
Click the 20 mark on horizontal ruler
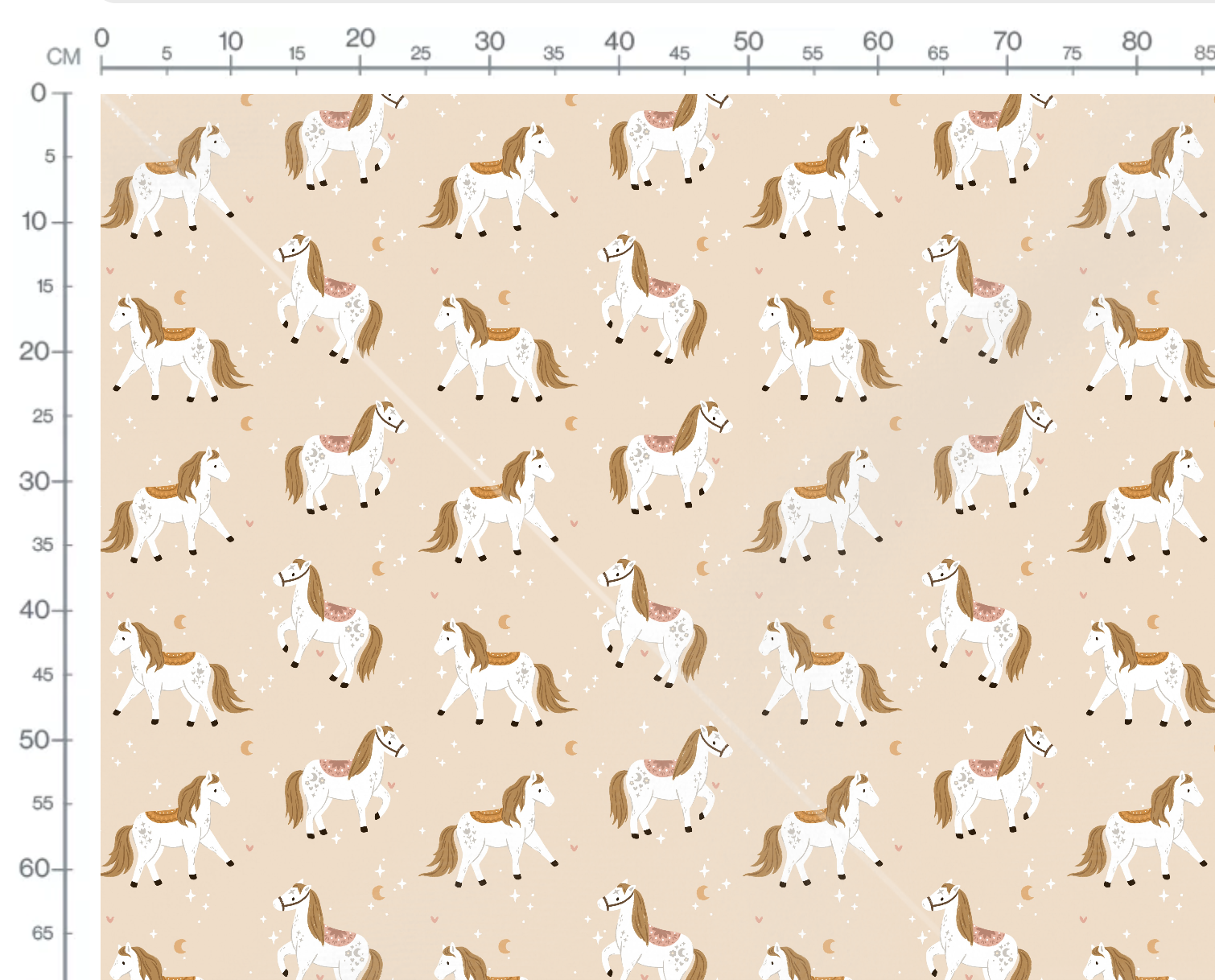(x=360, y=38)
